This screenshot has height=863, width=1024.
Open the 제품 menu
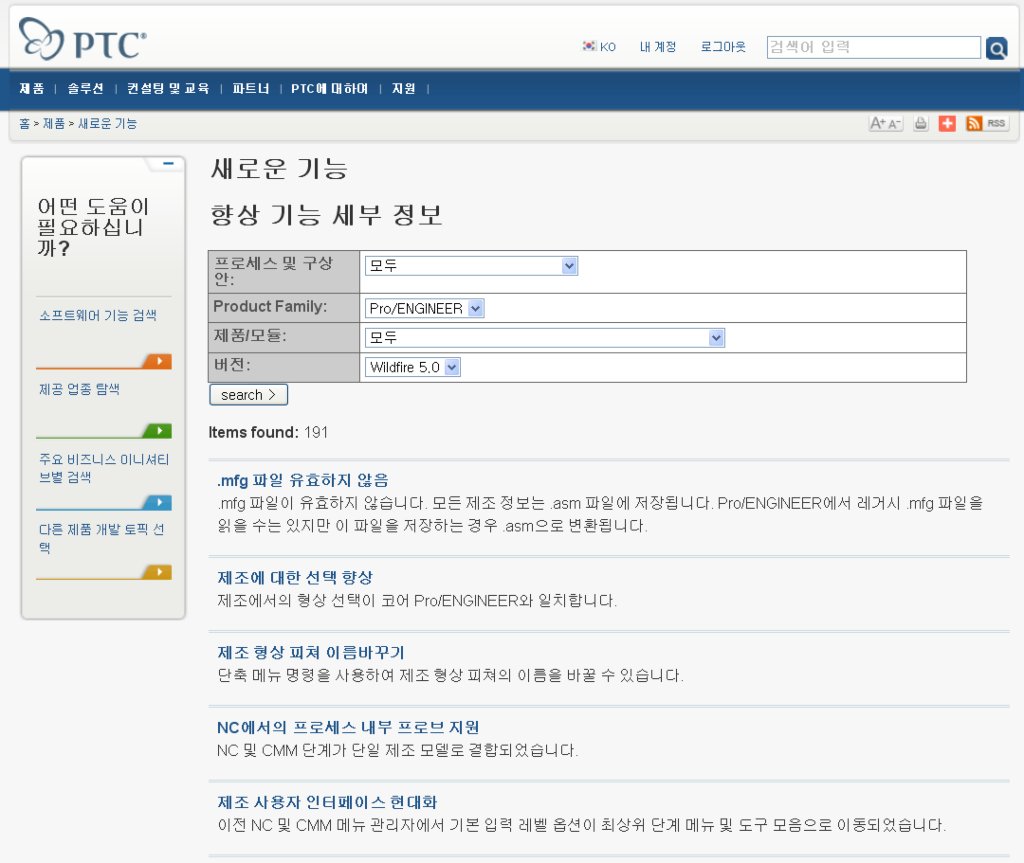click(32, 88)
